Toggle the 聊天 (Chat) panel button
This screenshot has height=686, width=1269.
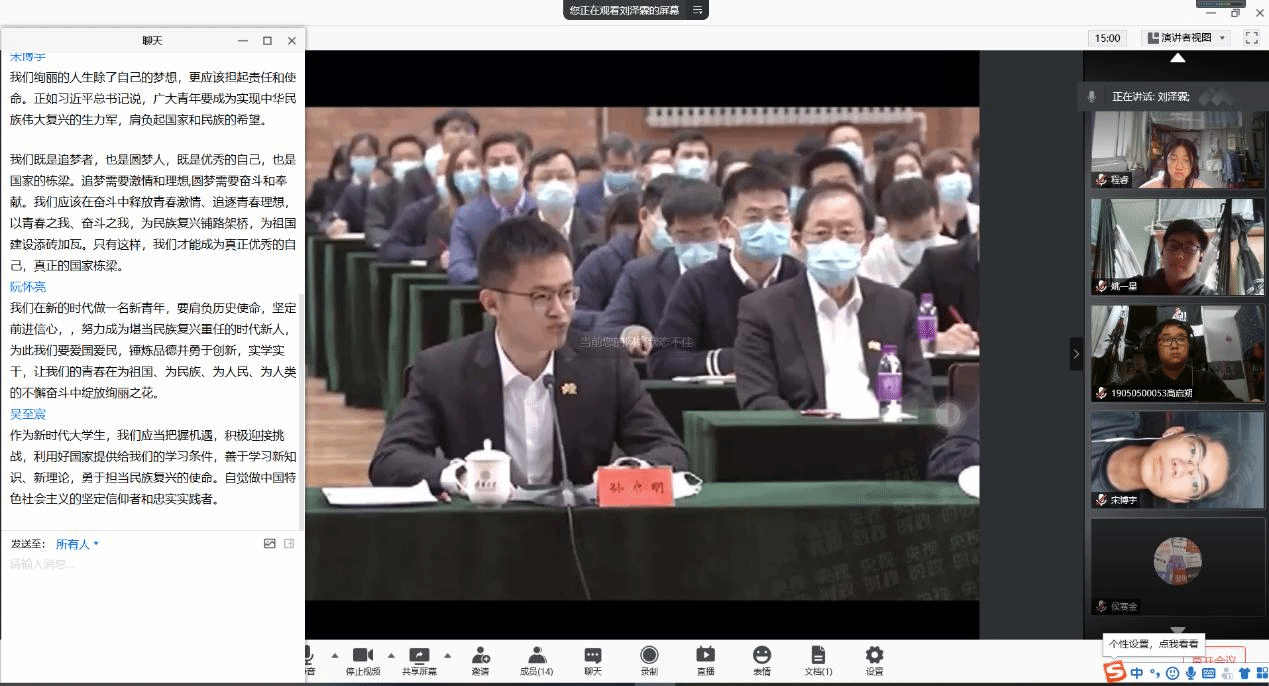[593, 660]
